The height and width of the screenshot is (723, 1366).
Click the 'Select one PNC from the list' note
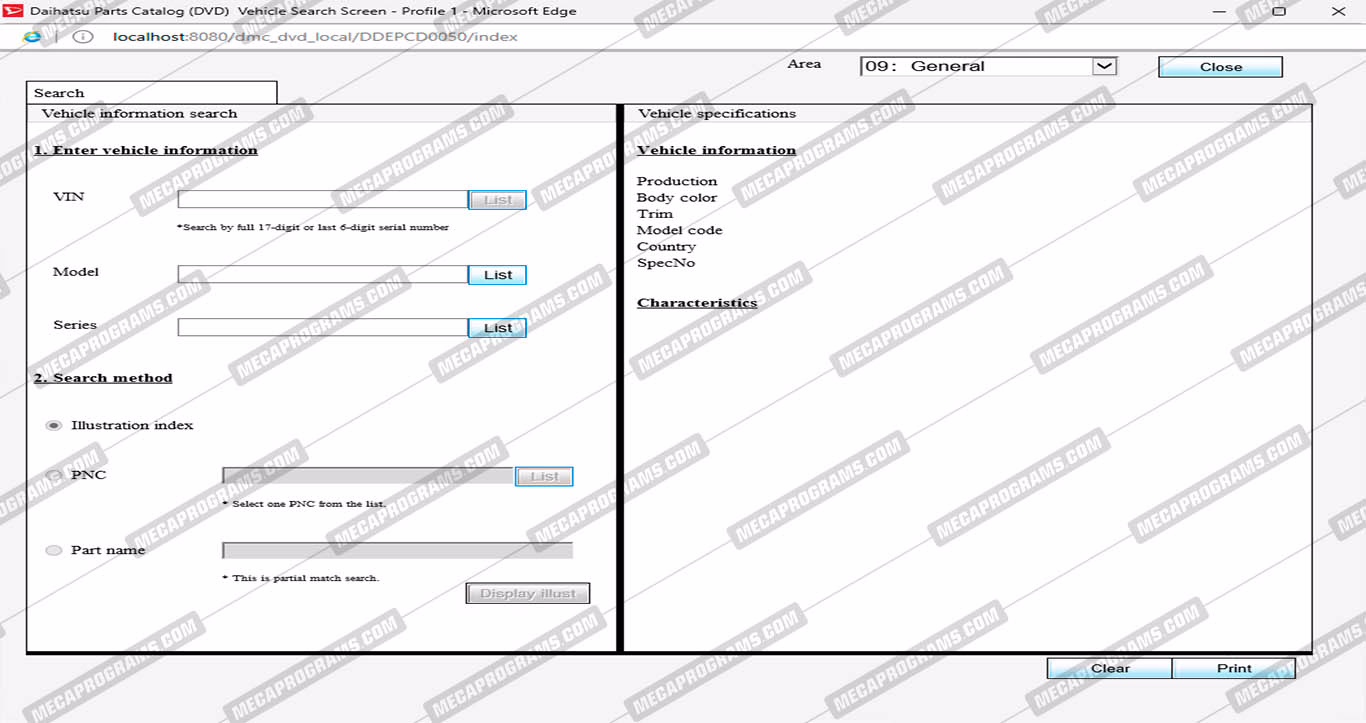pos(304,504)
